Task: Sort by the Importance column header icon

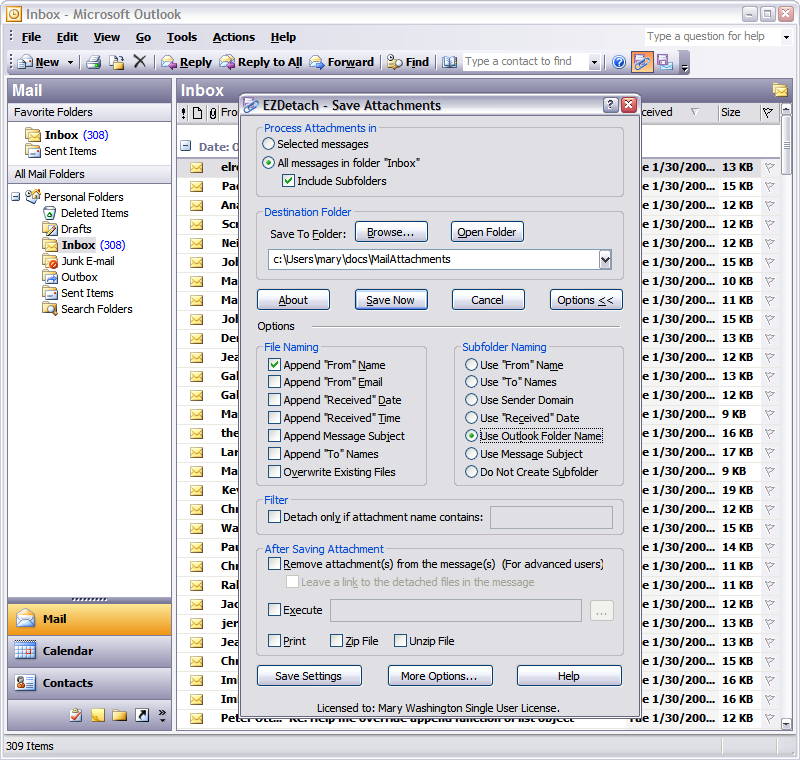Action: coord(184,113)
